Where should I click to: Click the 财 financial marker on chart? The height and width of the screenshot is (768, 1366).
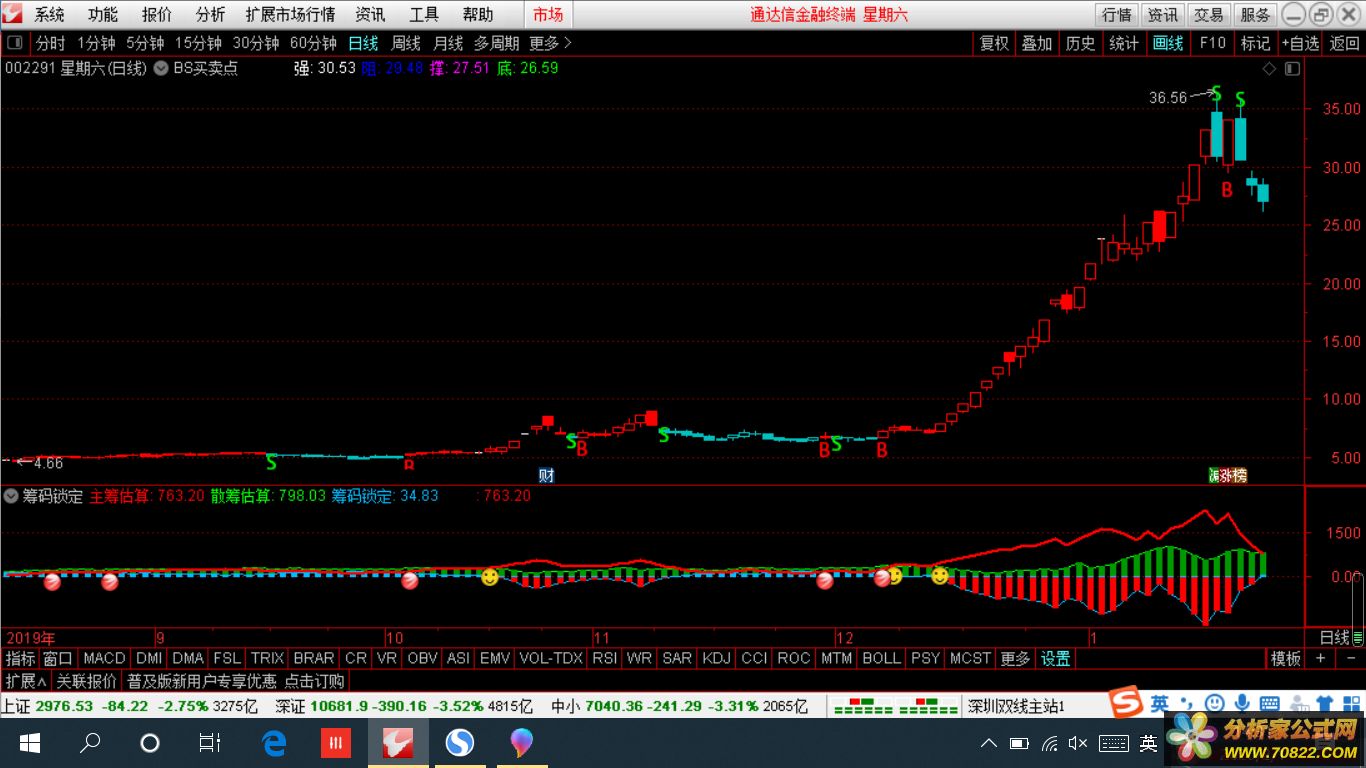(x=546, y=475)
